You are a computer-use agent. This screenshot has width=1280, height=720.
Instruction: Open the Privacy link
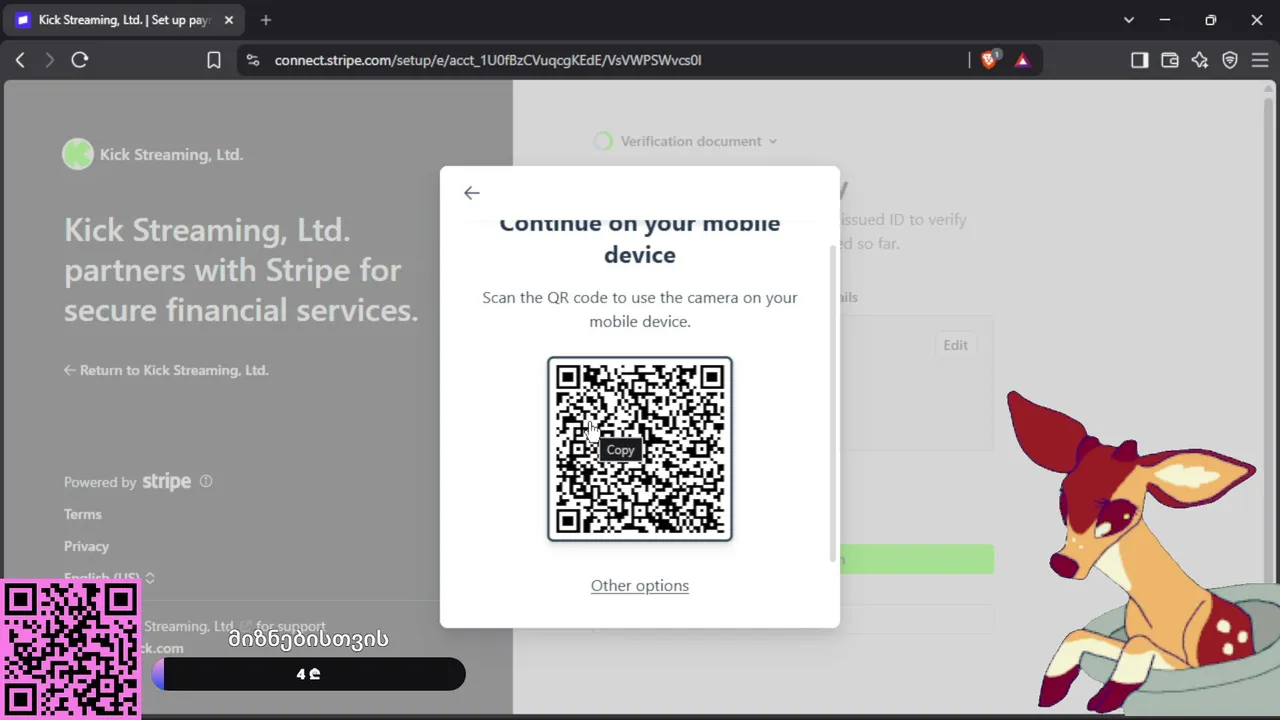click(86, 546)
